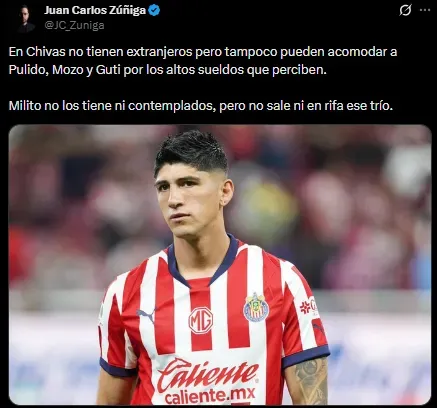The width and height of the screenshot is (437, 408).
Task: Click the tattooed forearm in photo
Action: [311, 382]
